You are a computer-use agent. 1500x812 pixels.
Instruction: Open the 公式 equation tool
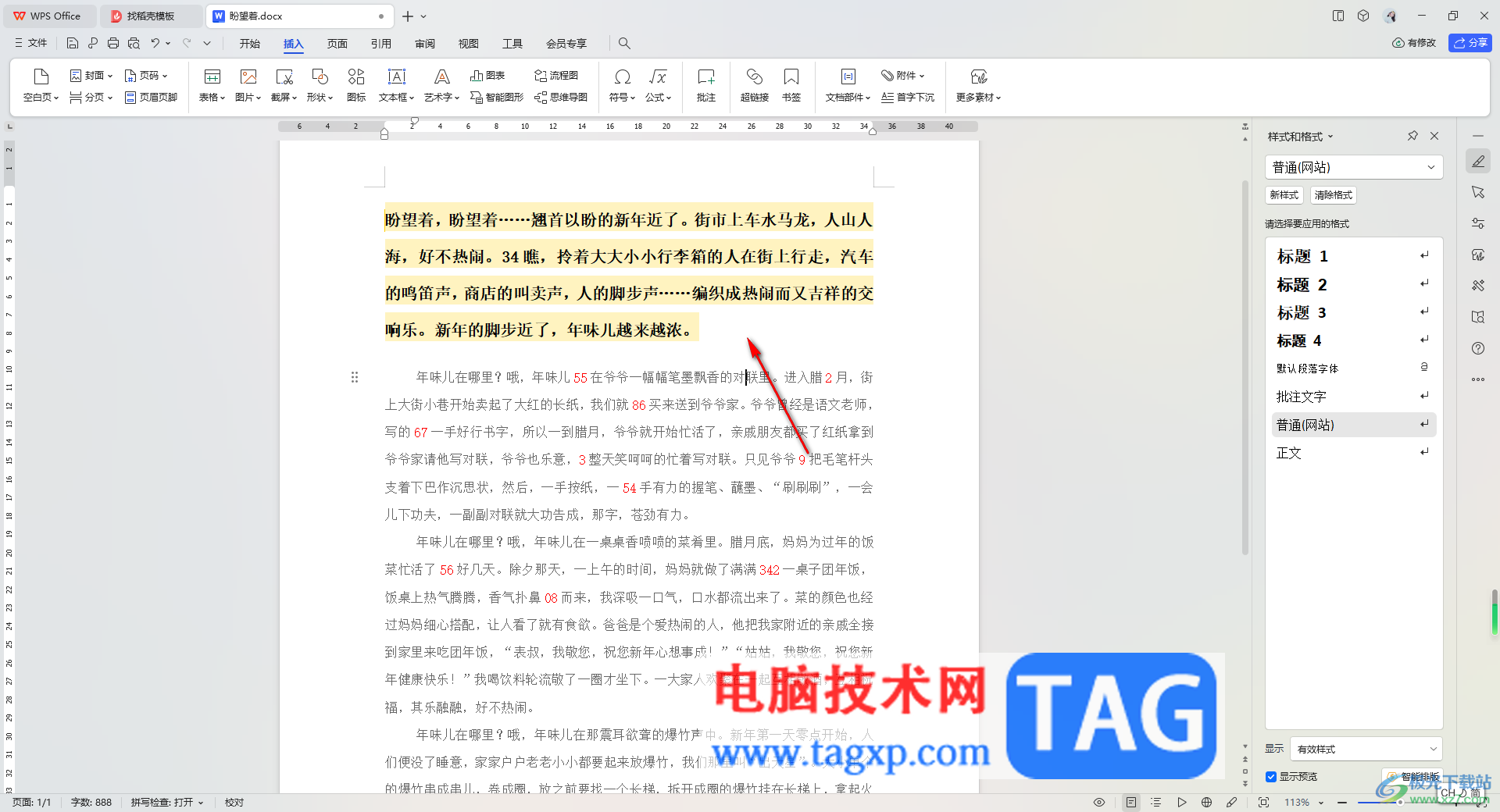pos(658,85)
